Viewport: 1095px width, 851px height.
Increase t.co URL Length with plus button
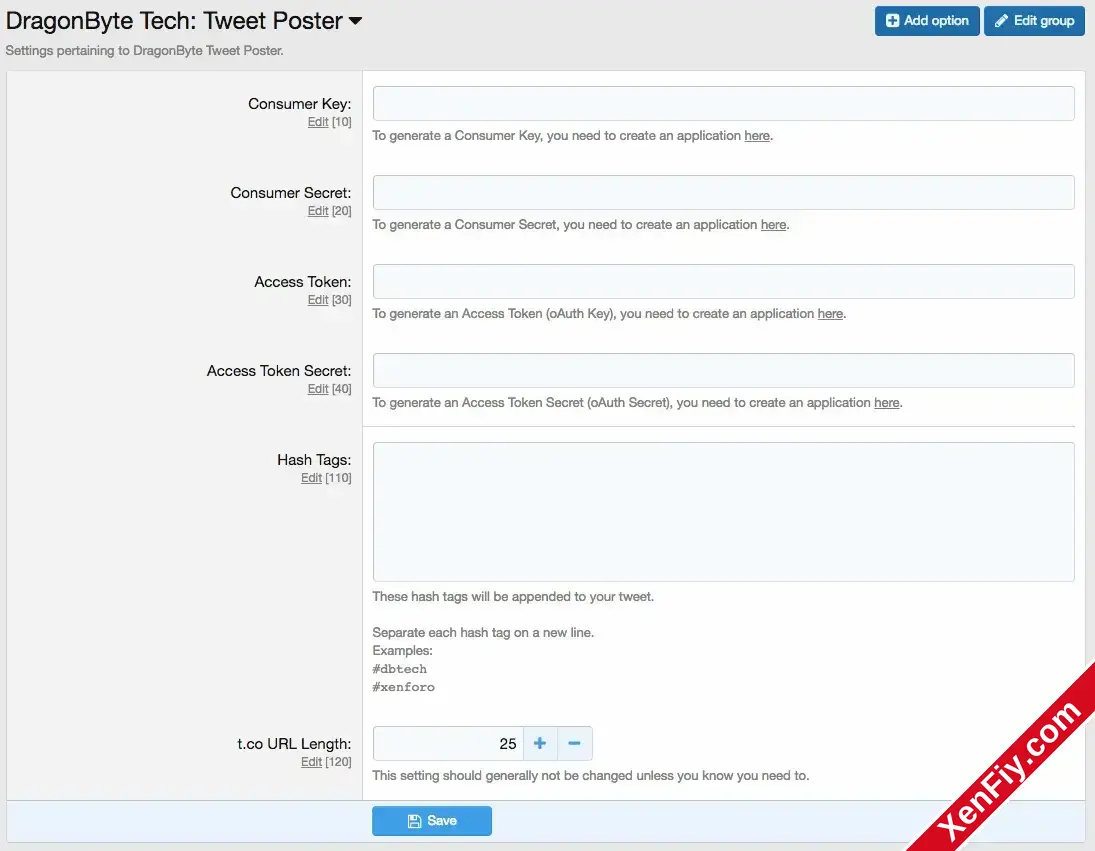[x=540, y=743]
